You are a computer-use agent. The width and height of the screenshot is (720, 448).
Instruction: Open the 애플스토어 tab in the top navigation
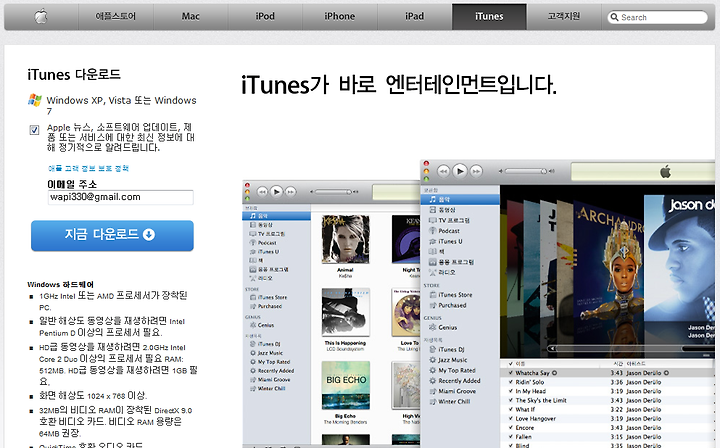[116, 17]
